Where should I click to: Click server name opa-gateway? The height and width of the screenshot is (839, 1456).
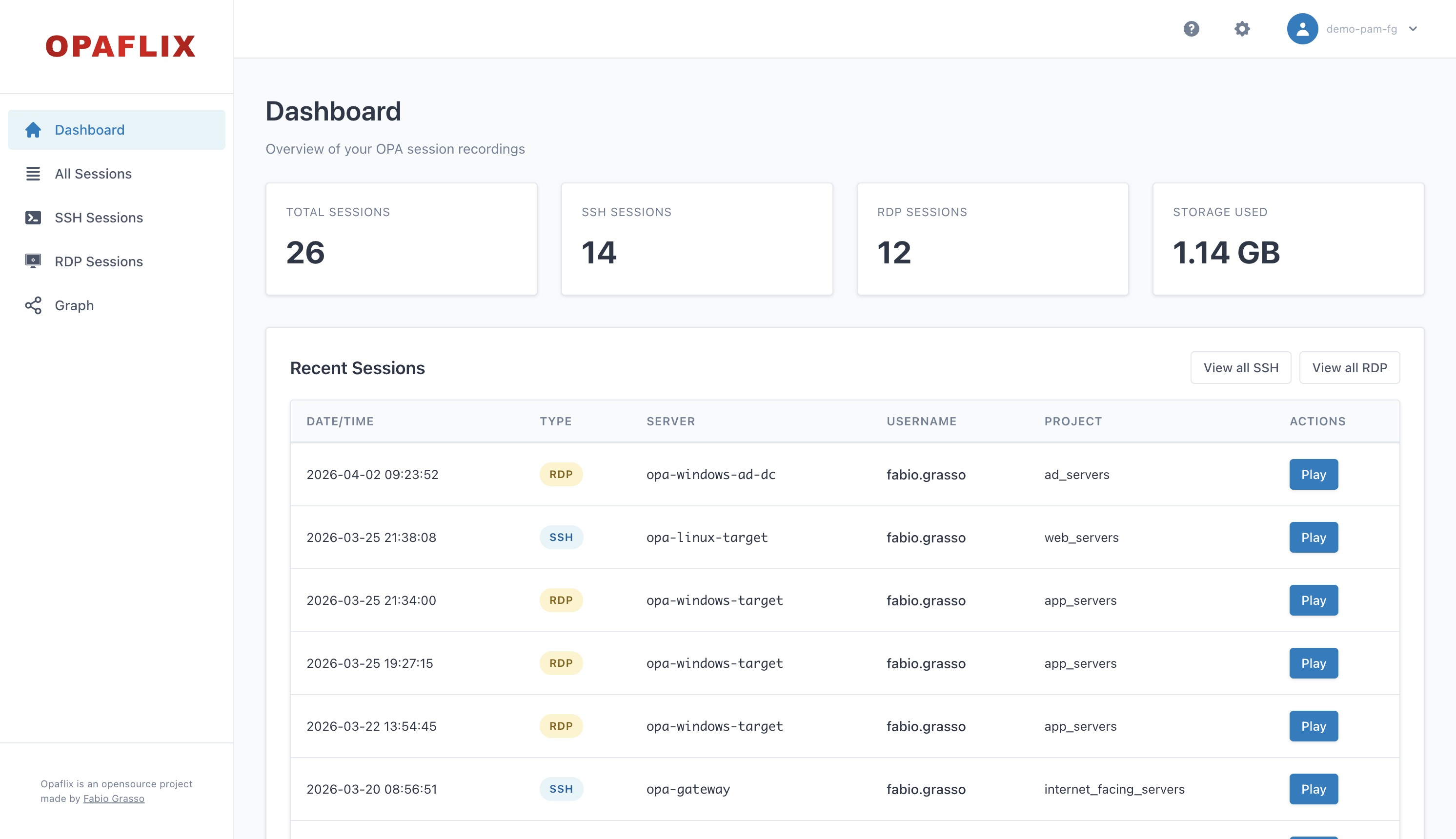[x=688, y=789]
